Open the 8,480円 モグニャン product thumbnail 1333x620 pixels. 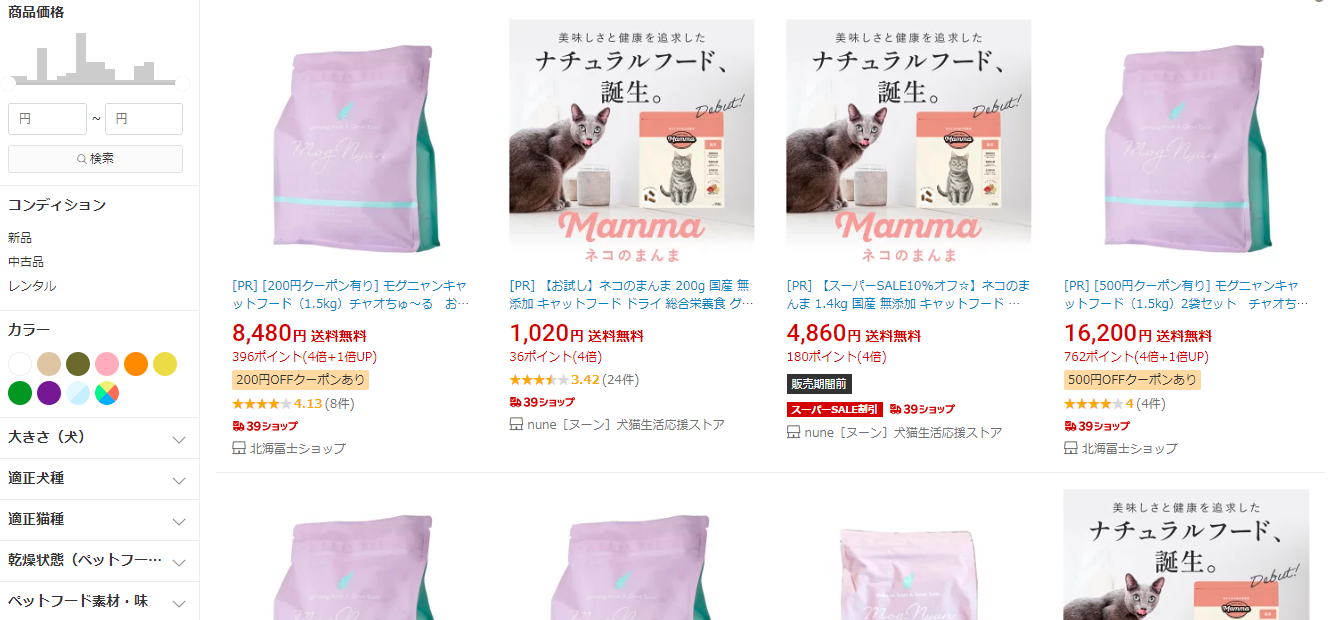pyautogui.click(x=355, y=142)
